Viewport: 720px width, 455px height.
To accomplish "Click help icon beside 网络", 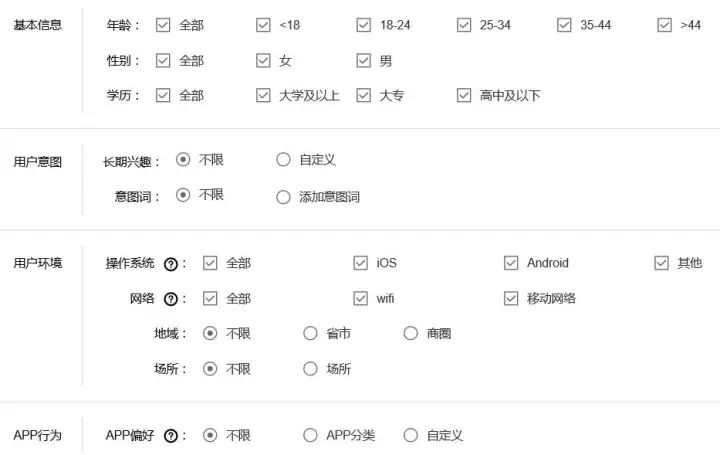I will tap(171, 299).
